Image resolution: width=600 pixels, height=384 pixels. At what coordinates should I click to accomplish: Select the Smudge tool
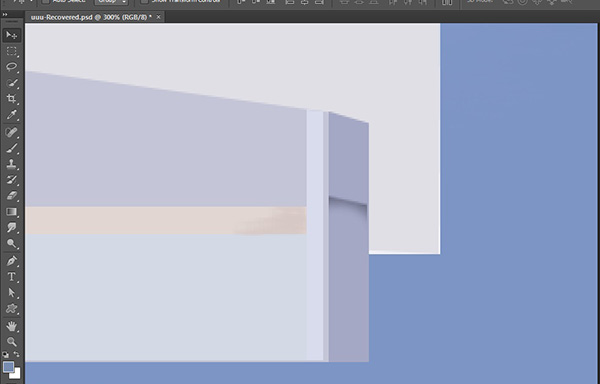(11, 228)
